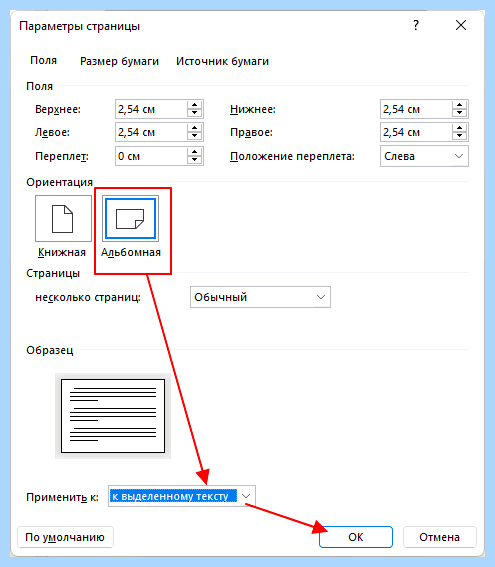Increase the Правое margin value
The height and width of the screenshot is (567, 495).
(460, 128)
